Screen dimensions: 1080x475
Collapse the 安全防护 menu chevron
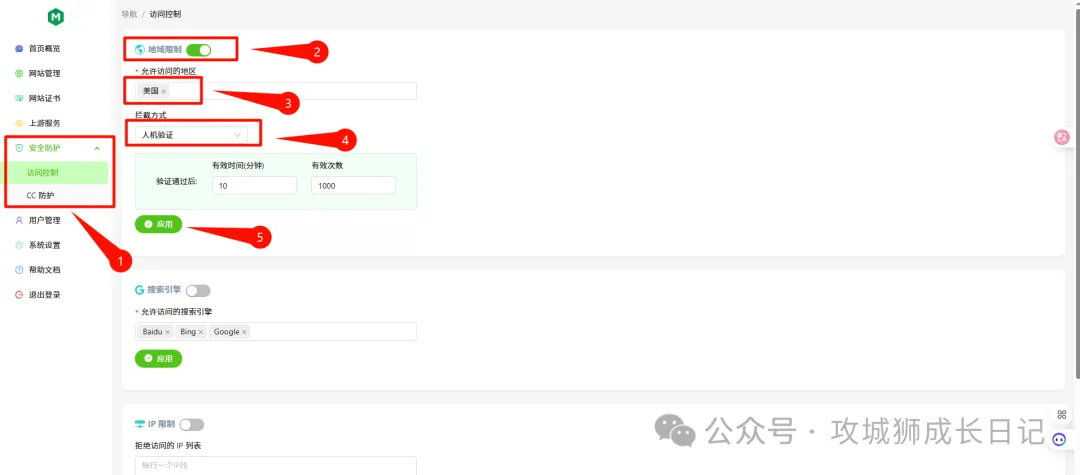[x=97, y=148]
